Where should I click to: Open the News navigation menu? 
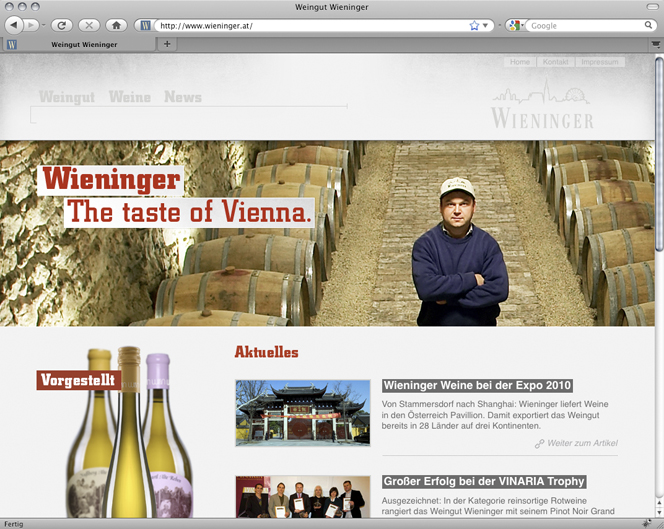183,97
